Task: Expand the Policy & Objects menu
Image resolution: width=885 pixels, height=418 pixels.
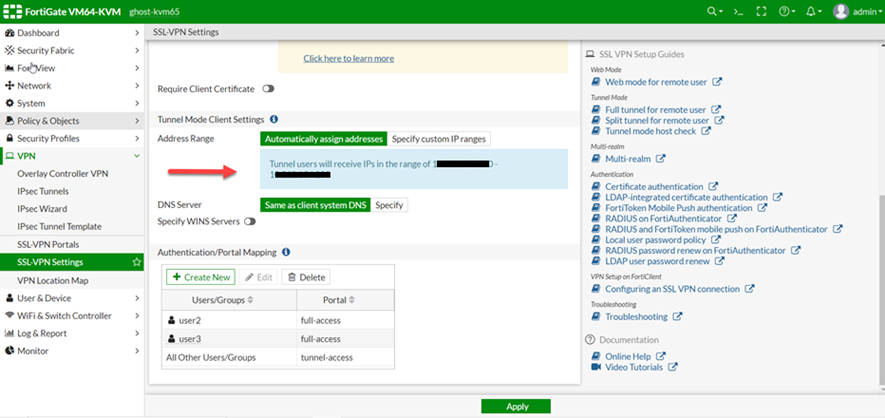Action: pos(72,121)
